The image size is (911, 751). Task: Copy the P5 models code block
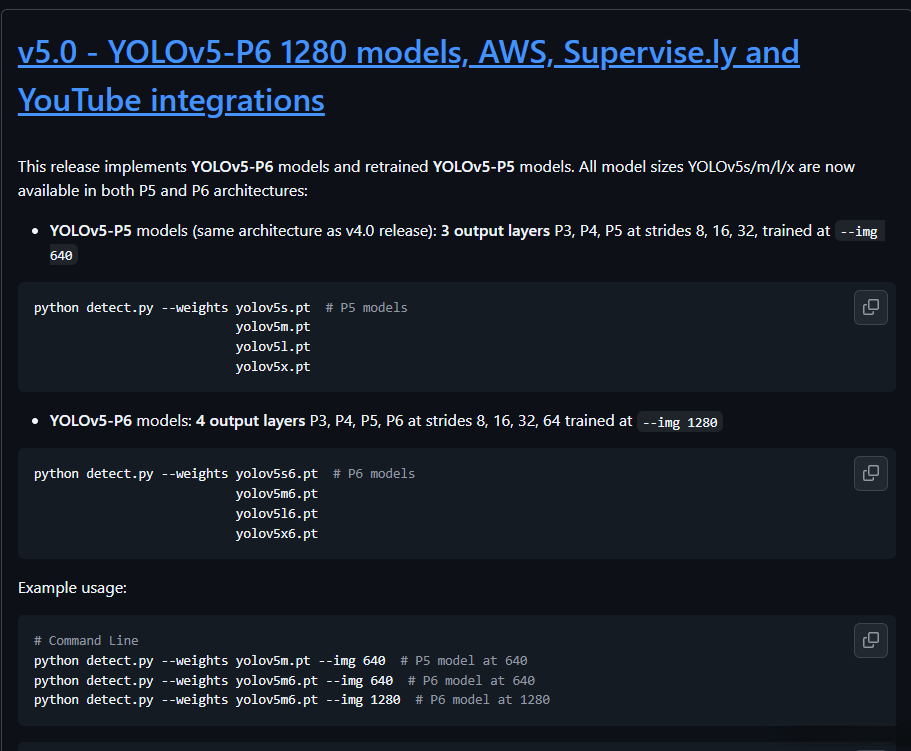871,307
